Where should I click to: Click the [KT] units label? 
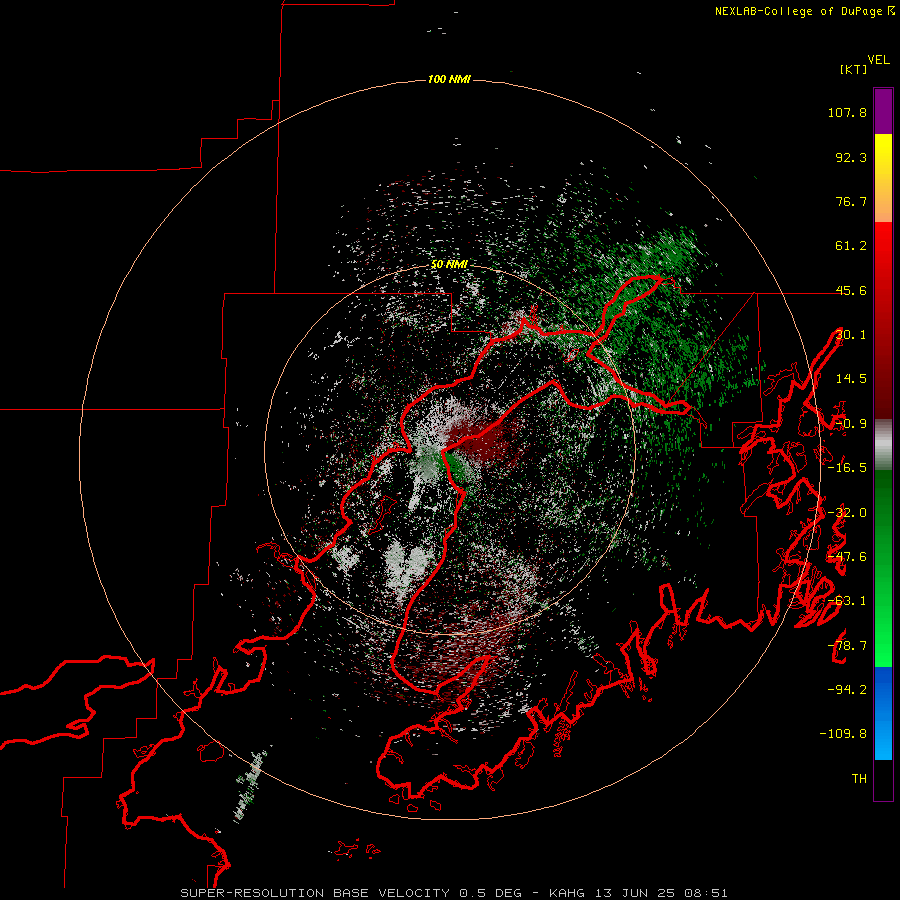coord(854,69)
